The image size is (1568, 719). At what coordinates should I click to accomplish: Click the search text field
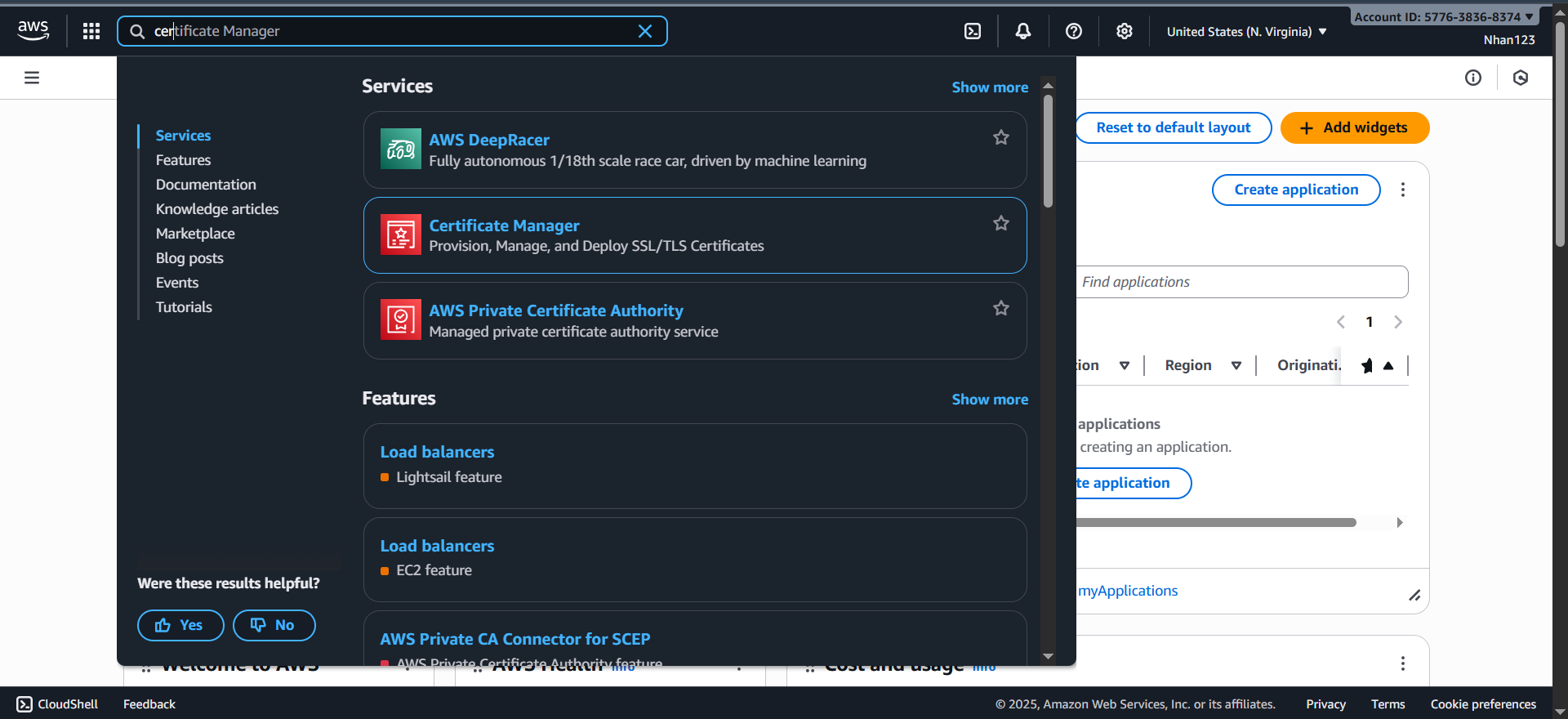click(x=392, y=31)
